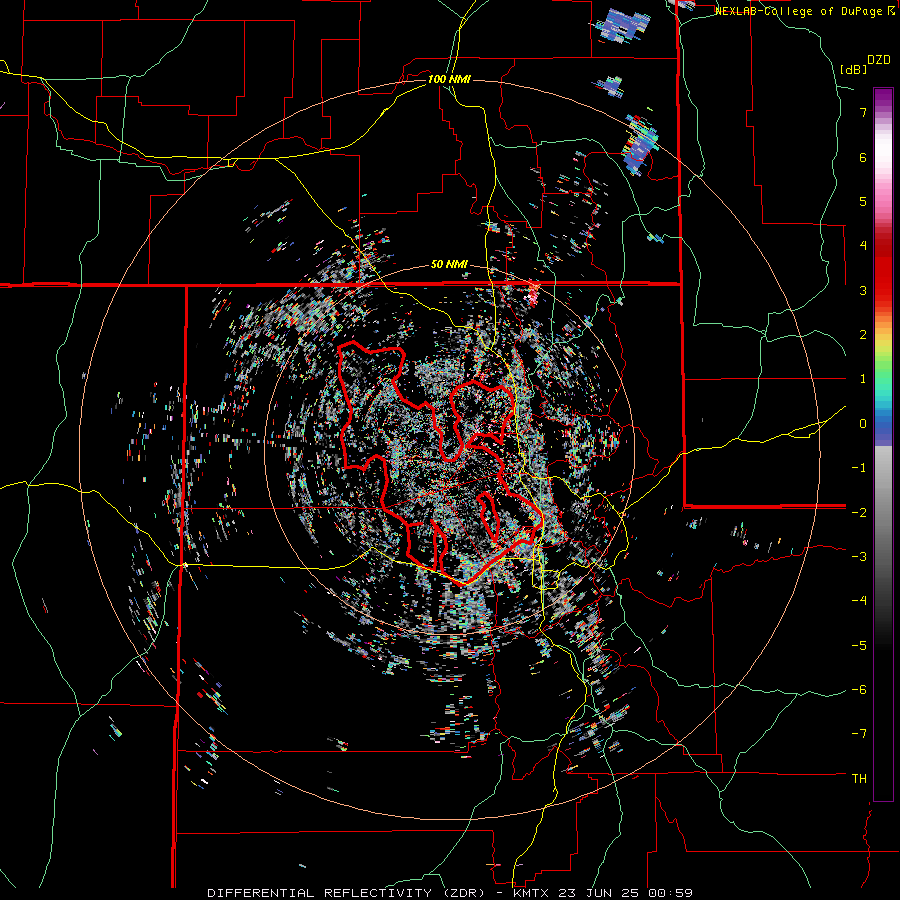This screenshot has height=900, width=900.
Task: Click the 2 value on color scale
Action: coord(863,335)
